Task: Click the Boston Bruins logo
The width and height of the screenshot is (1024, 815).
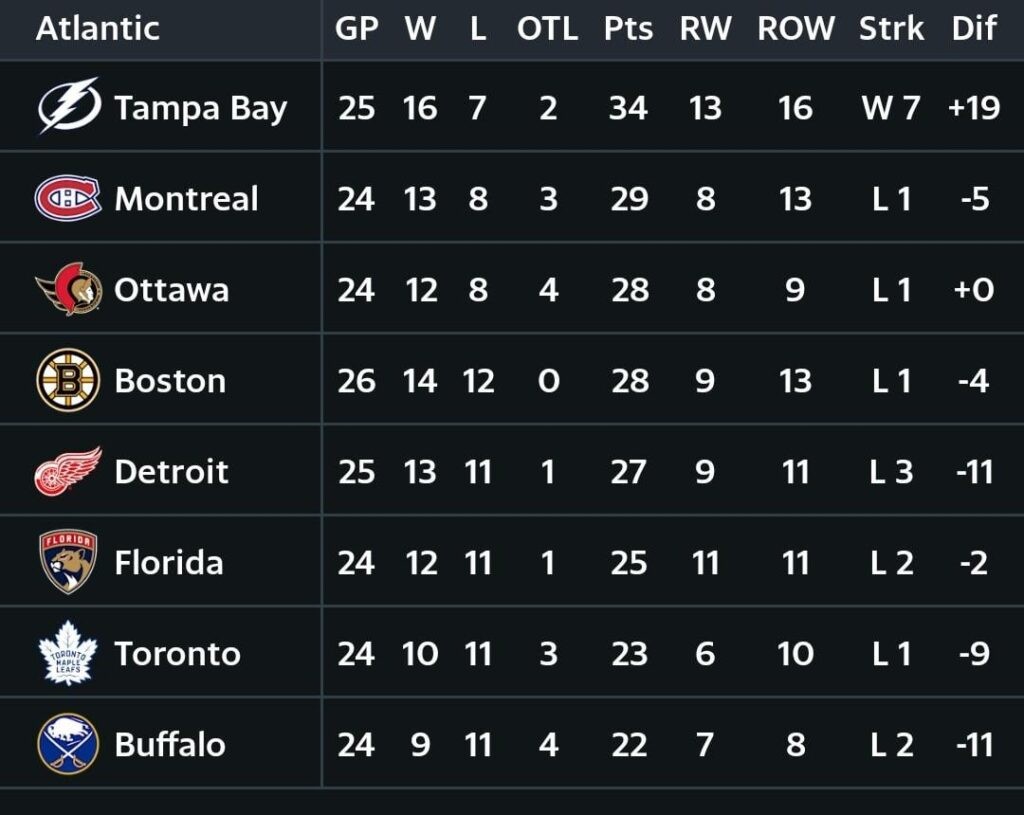Action: [68, 380]
